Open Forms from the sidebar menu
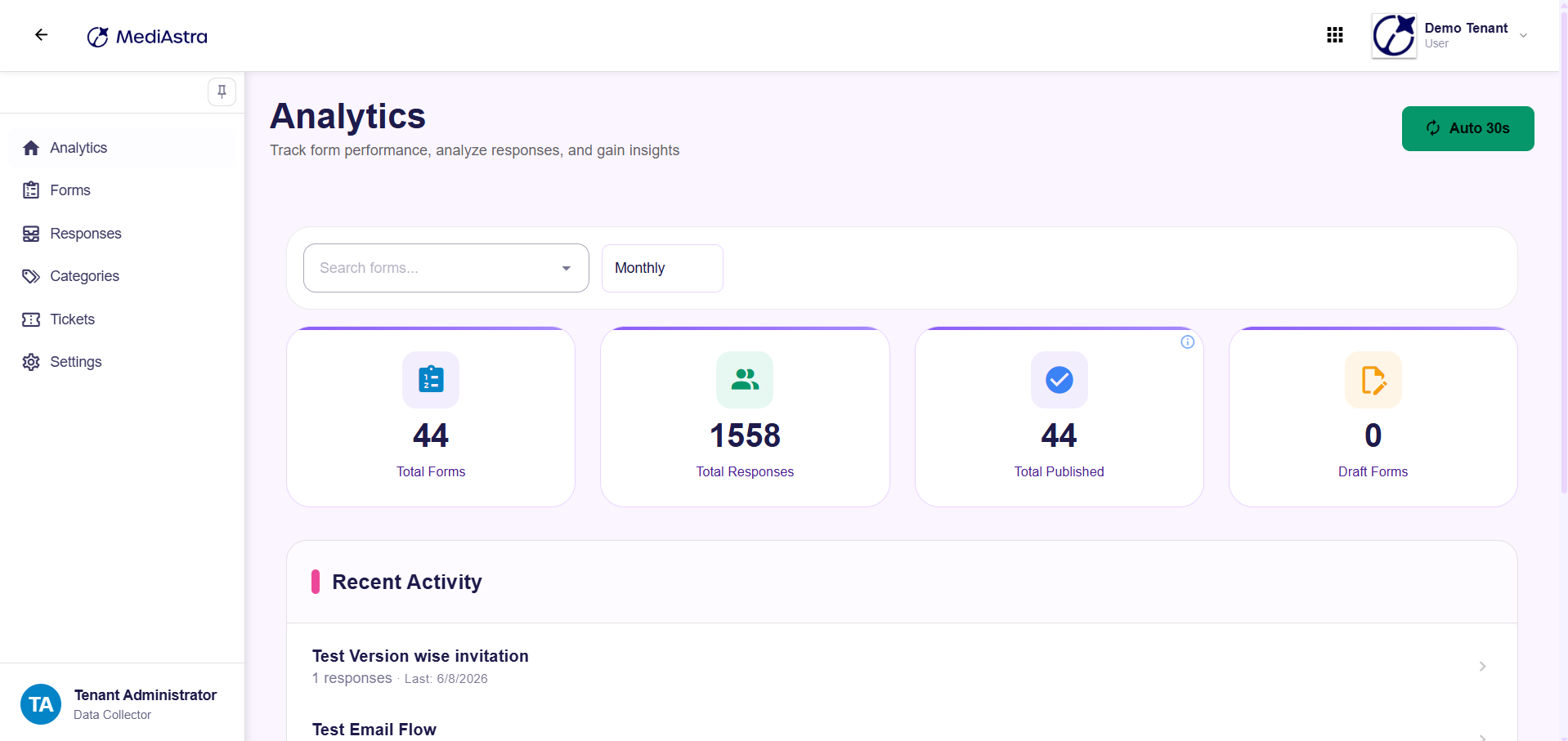Viewport: 1568px width, 741px height. [x=123, y=190]
